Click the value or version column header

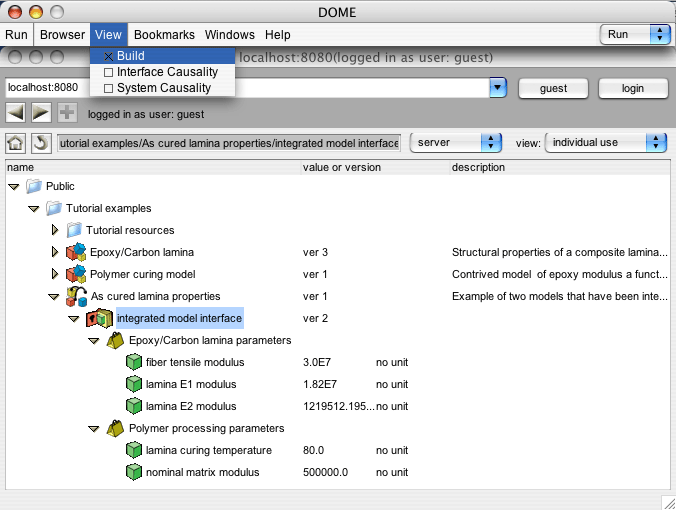(375, 167)
